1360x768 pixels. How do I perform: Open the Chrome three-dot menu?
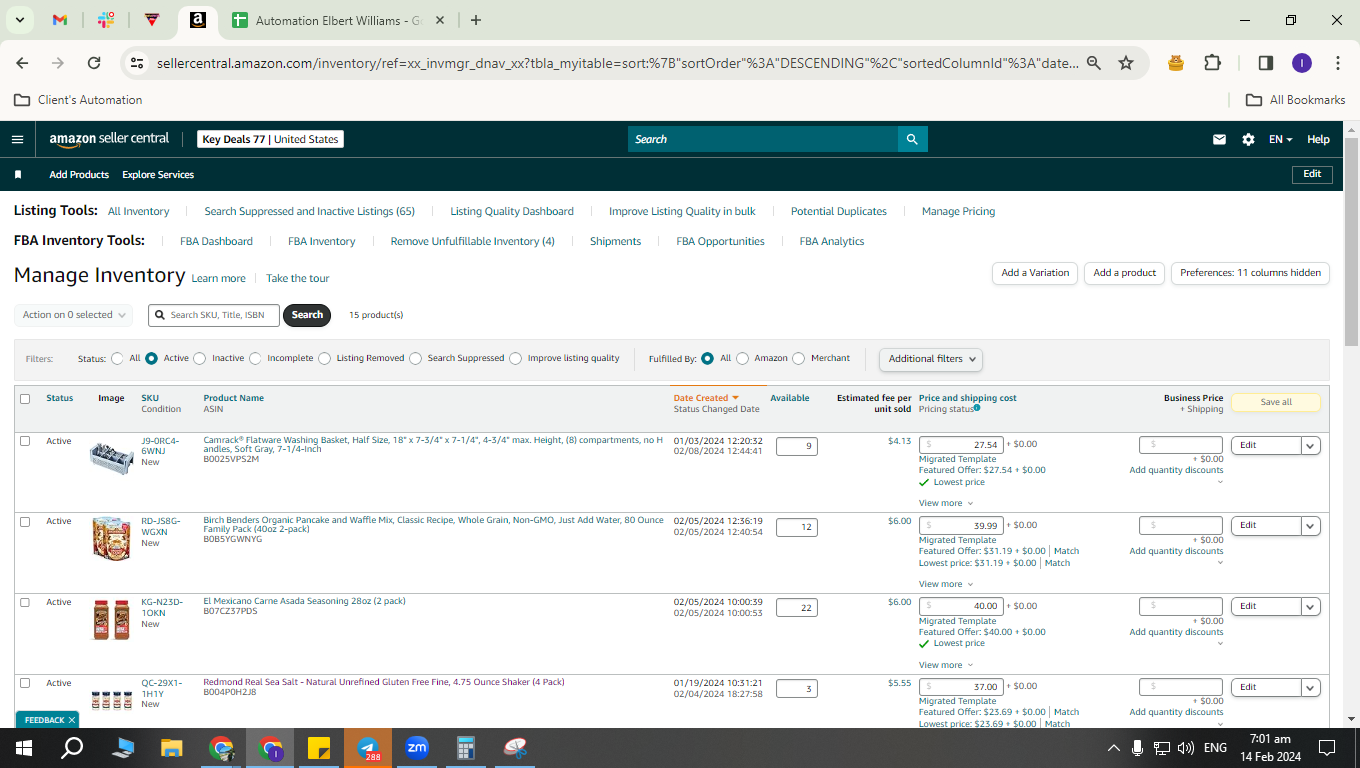[1338, 63]
